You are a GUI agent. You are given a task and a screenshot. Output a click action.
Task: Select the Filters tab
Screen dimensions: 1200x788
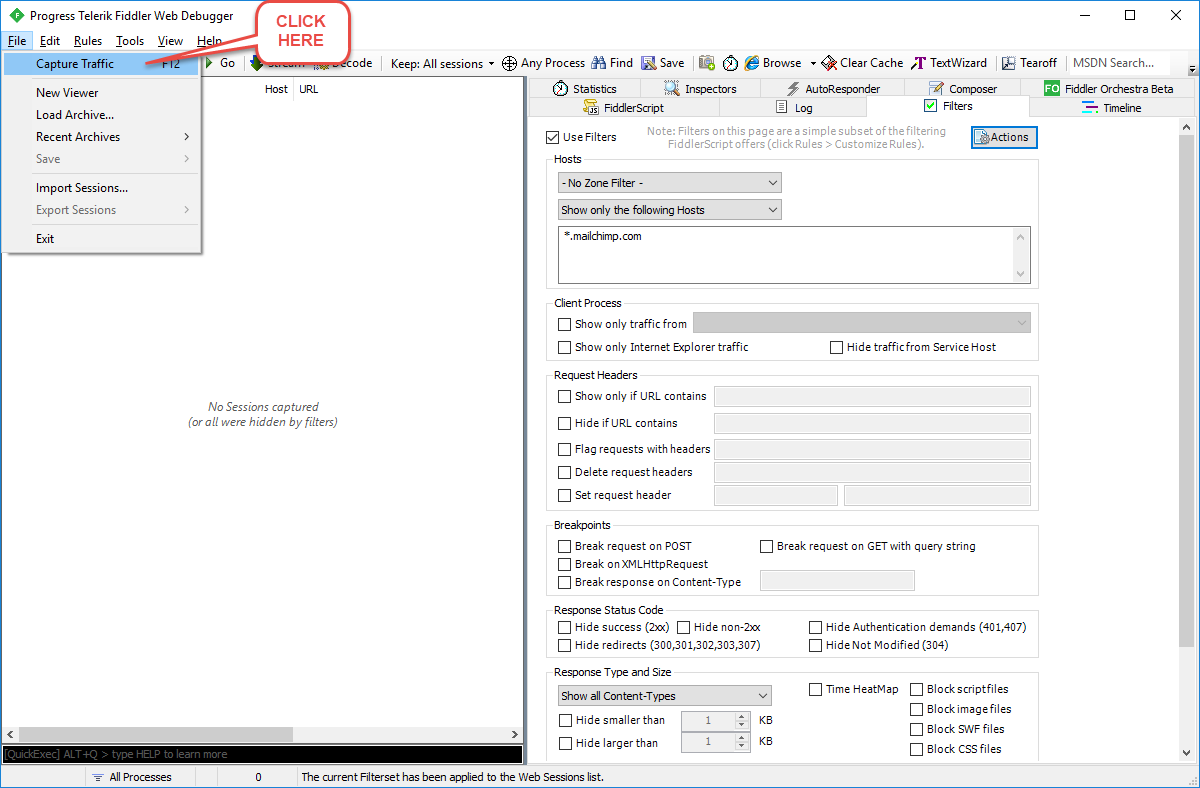click(948, 106)
